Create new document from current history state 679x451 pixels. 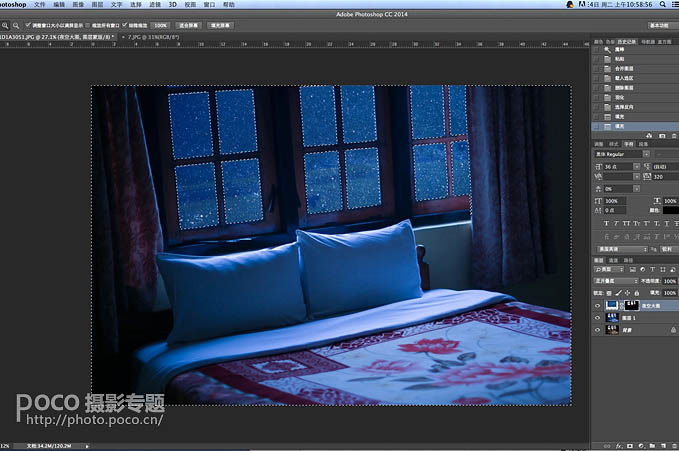(649, 136)
